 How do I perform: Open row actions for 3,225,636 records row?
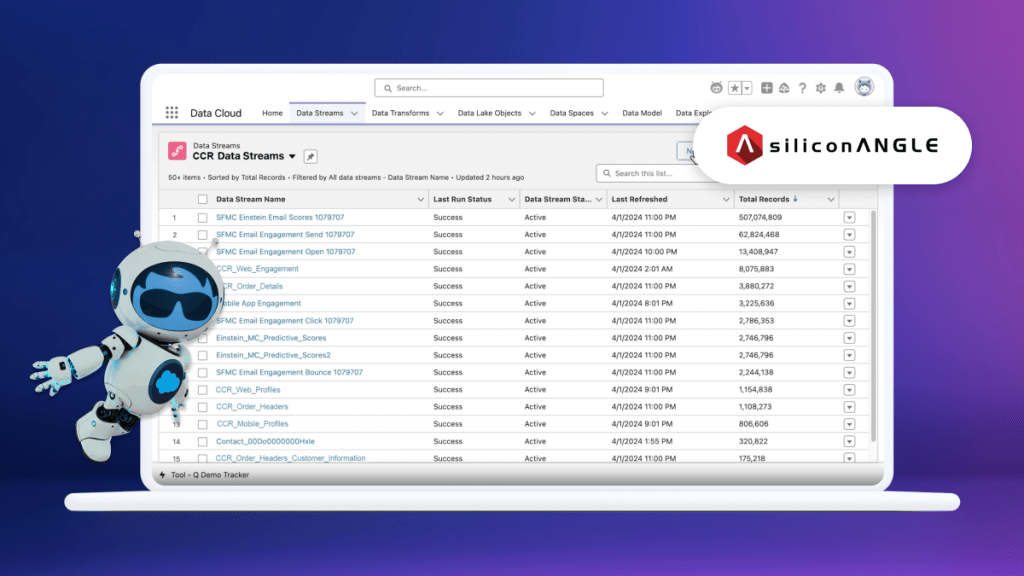click(x=849, y=303)
